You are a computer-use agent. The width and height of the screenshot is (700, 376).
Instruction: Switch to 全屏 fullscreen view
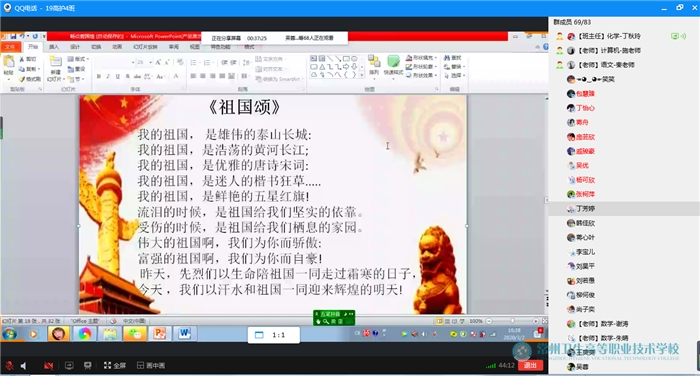(115, 365)
